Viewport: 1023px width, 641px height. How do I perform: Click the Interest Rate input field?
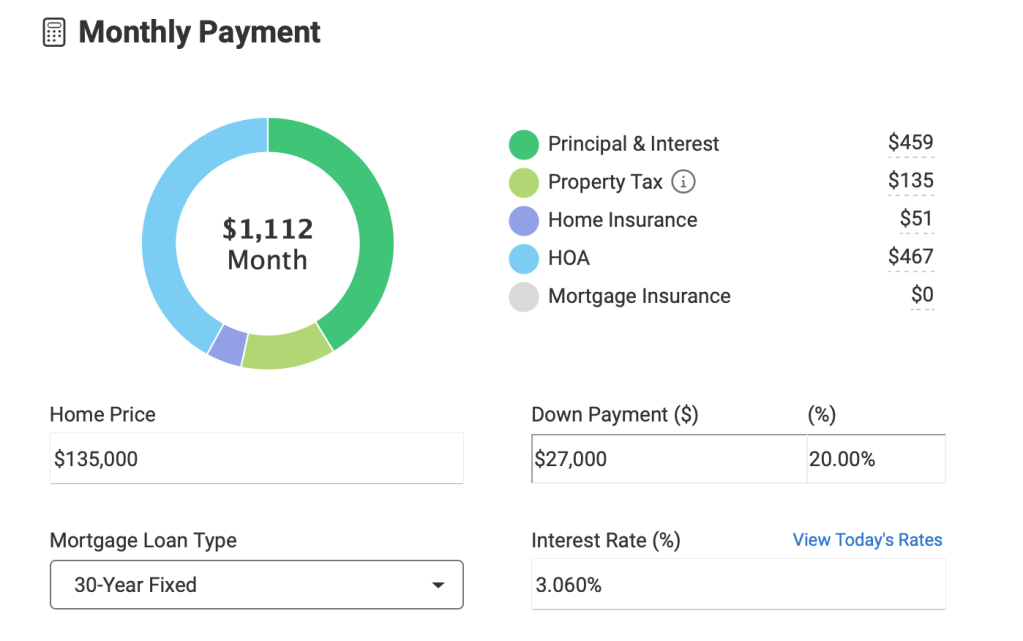[x=738, y=585]
